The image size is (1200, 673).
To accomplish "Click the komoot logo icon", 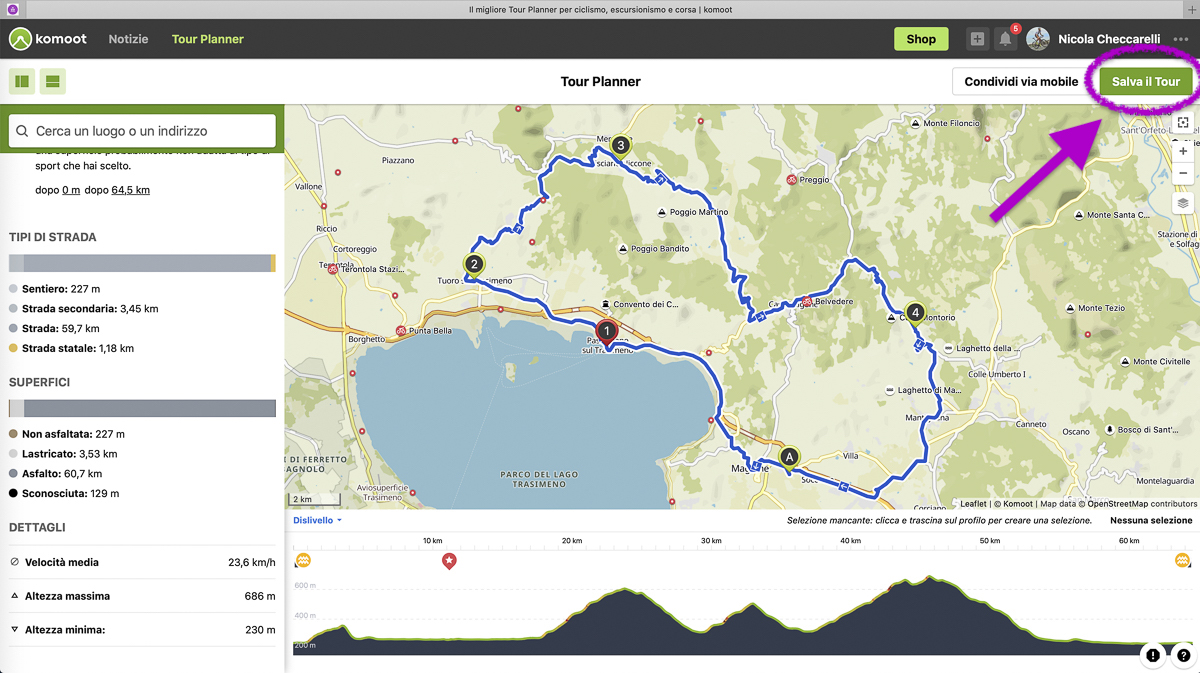I will pos(20,39).
